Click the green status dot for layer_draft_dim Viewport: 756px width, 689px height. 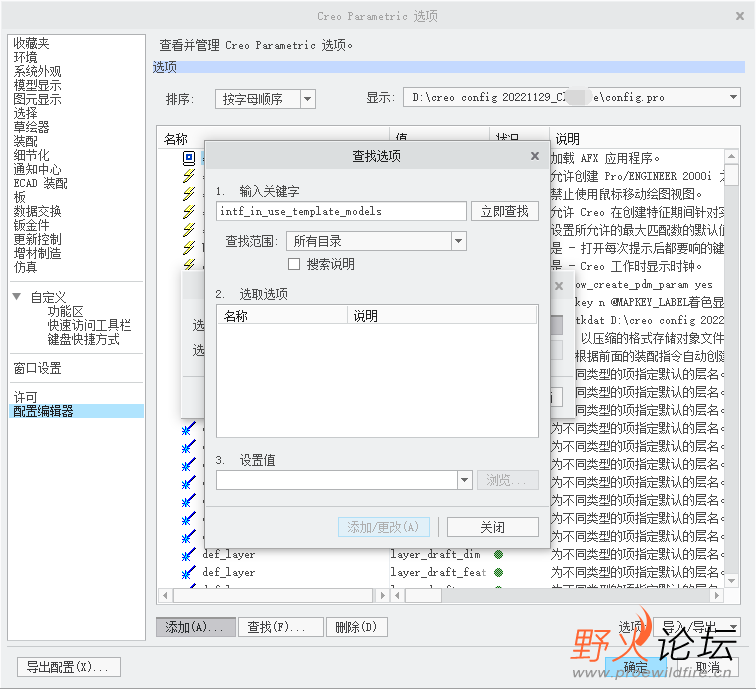pyautogui.click(x=499, y=554)
